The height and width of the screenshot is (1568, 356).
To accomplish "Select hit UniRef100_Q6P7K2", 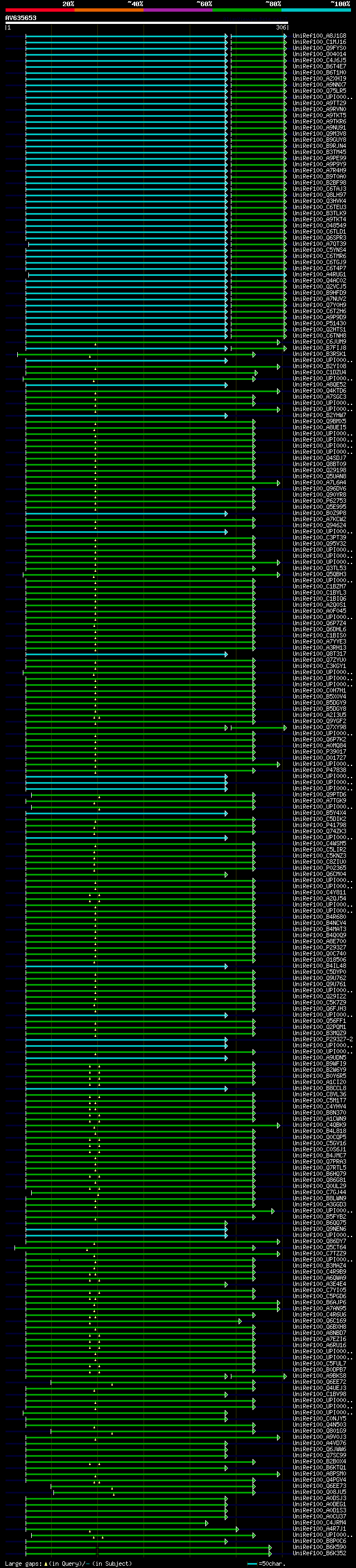I will tap(319, 739).
